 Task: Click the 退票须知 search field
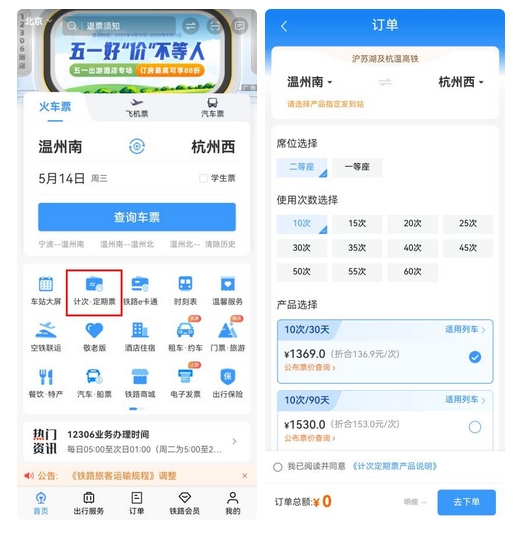coord(120,26)
